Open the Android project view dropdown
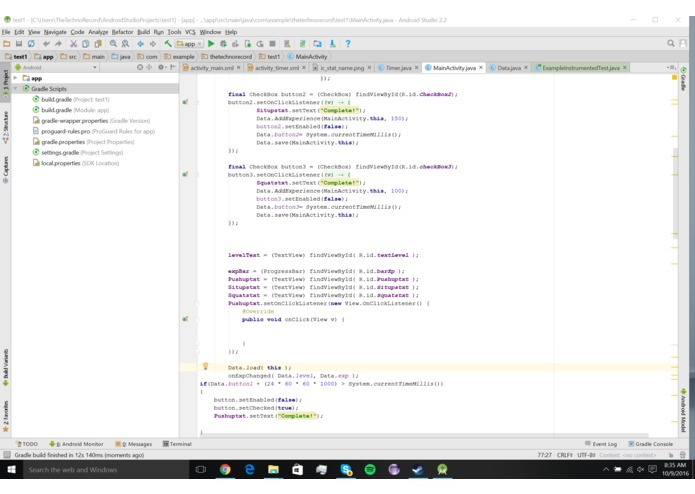695x494 pixels. pyautogui.click(x=55, y=67)
